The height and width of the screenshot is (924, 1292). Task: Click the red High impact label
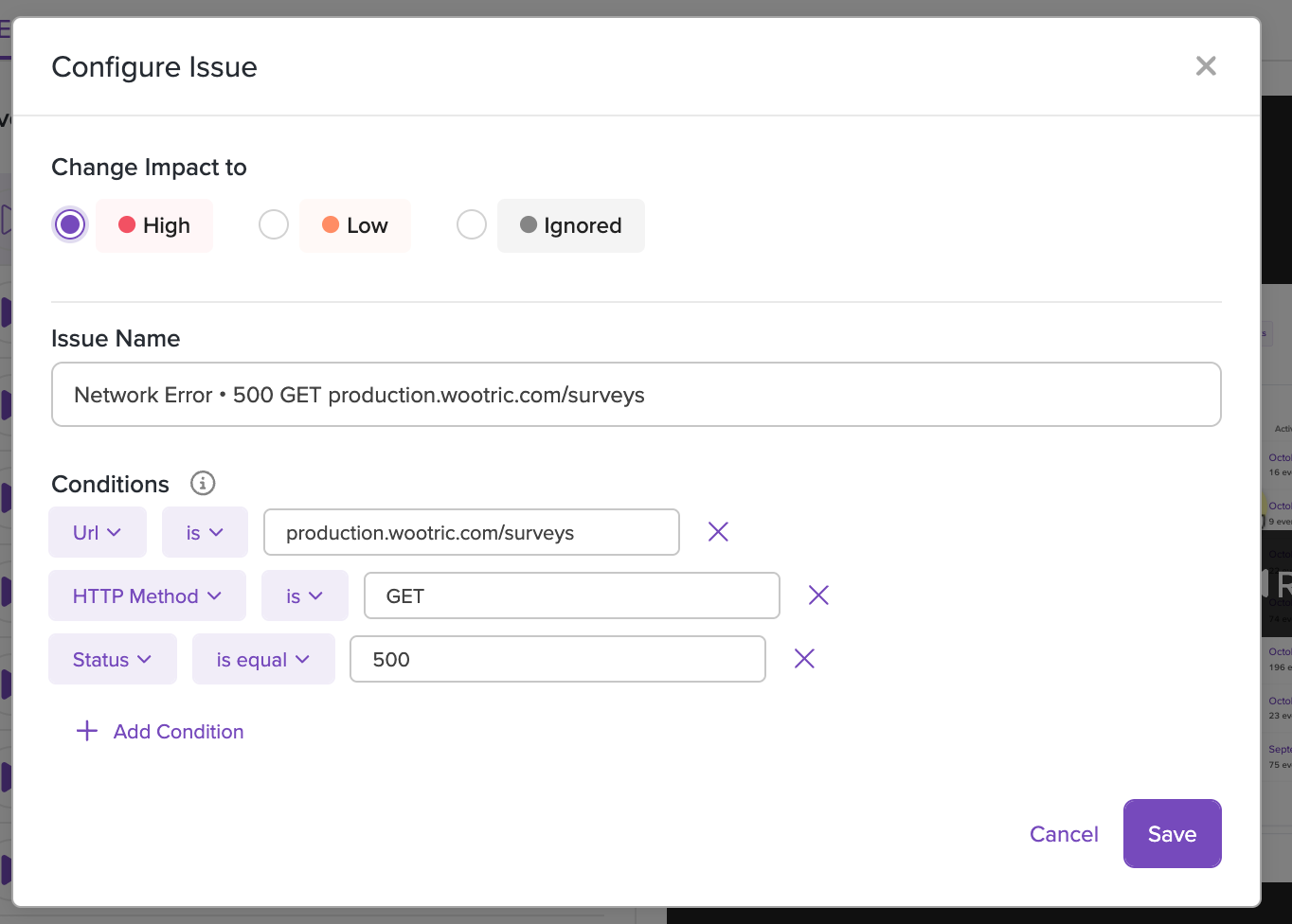point(154,225)
